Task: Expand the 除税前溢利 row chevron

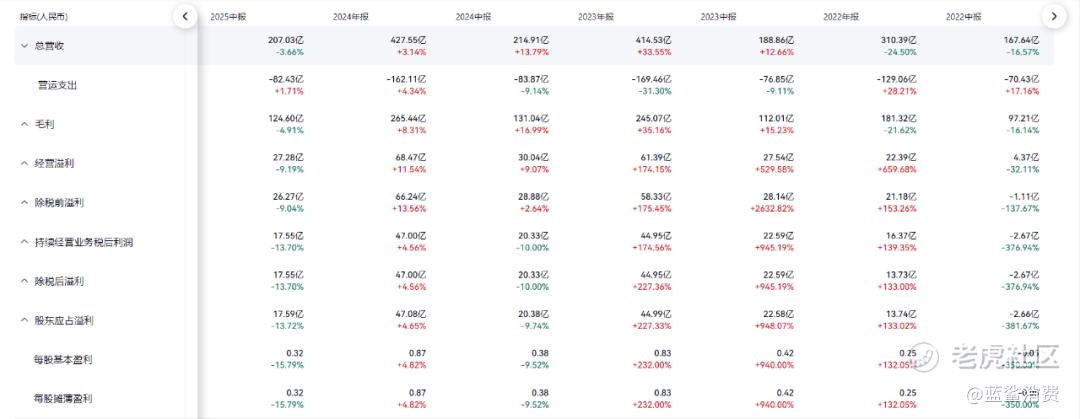Action: 24,203
